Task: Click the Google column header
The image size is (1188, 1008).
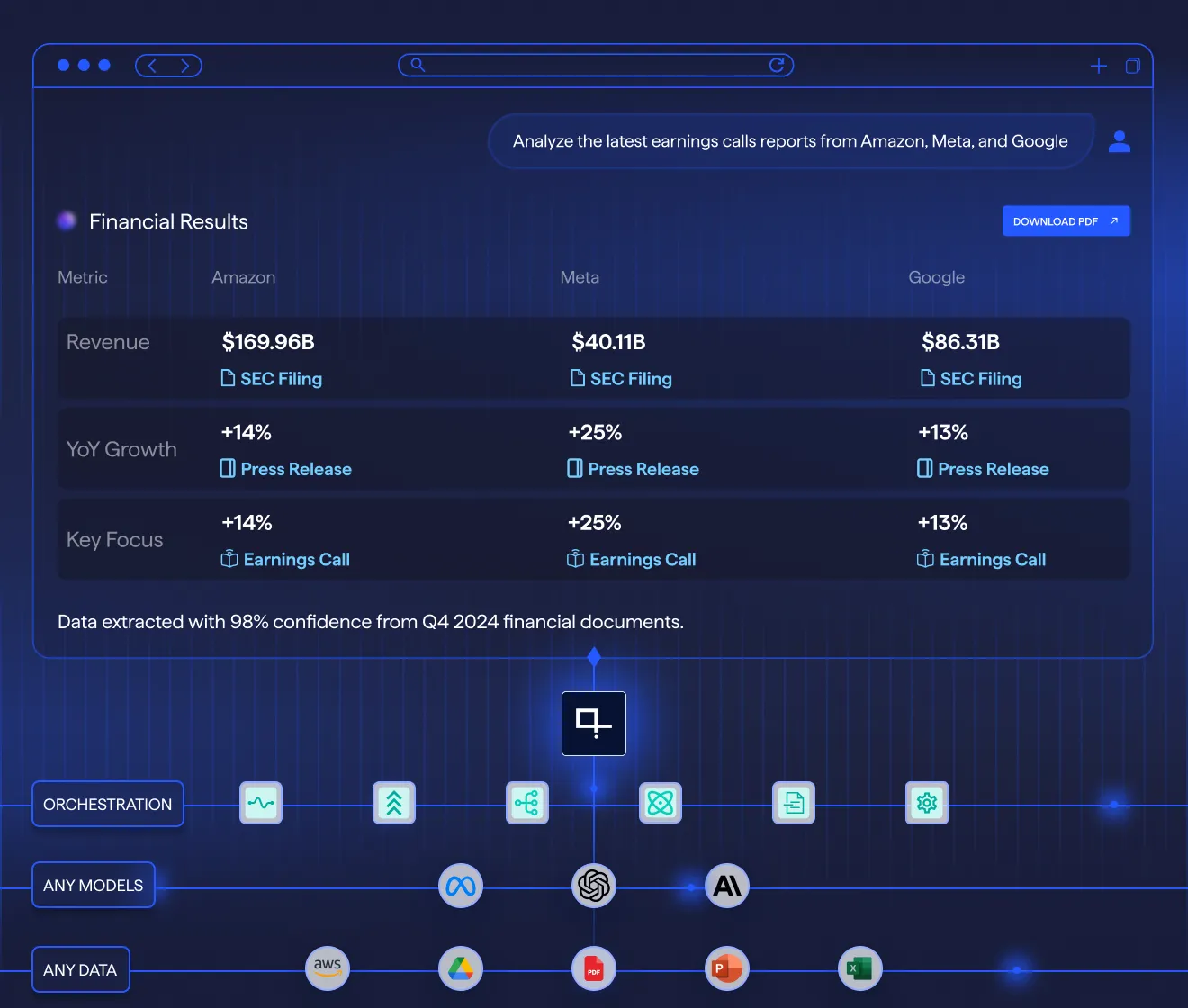Action: tap(937, 277)
